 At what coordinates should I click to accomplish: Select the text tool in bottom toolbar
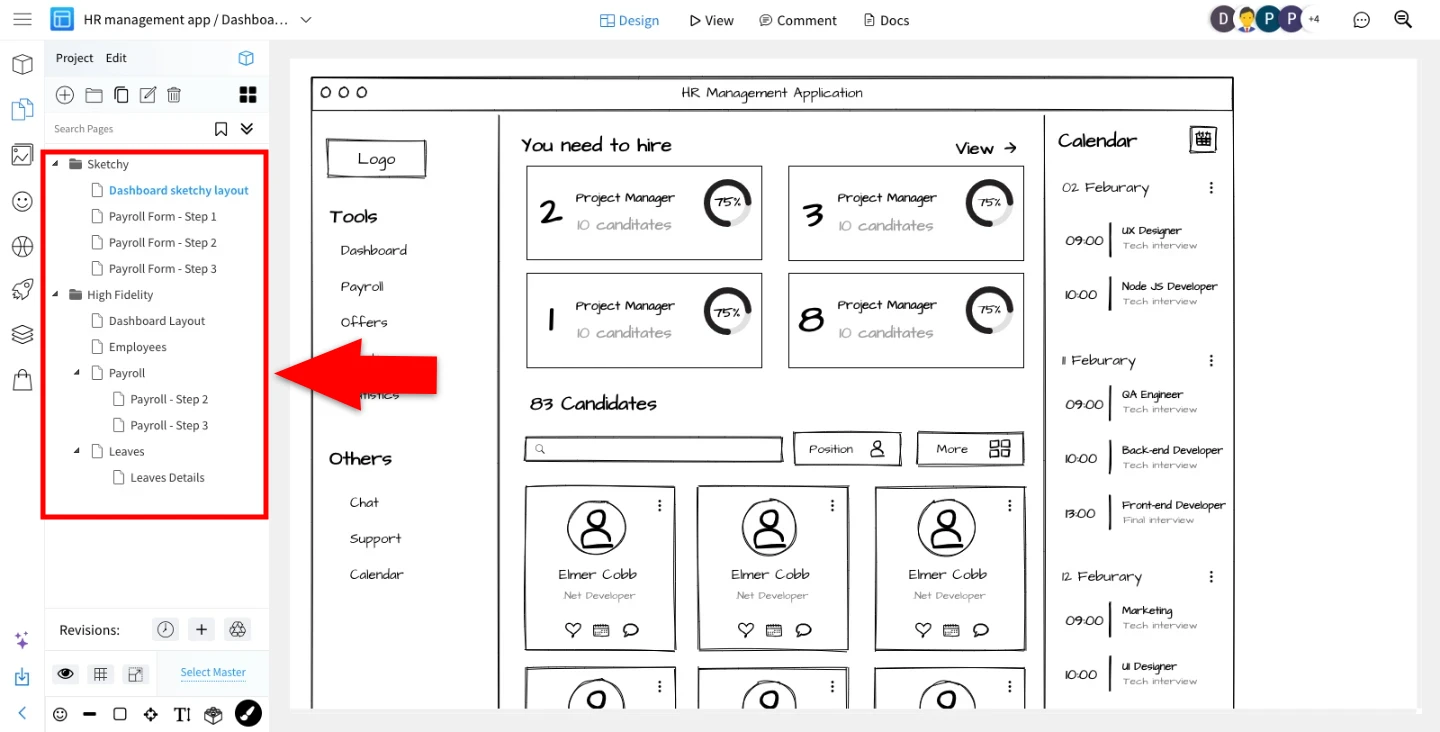click(182, 714)
